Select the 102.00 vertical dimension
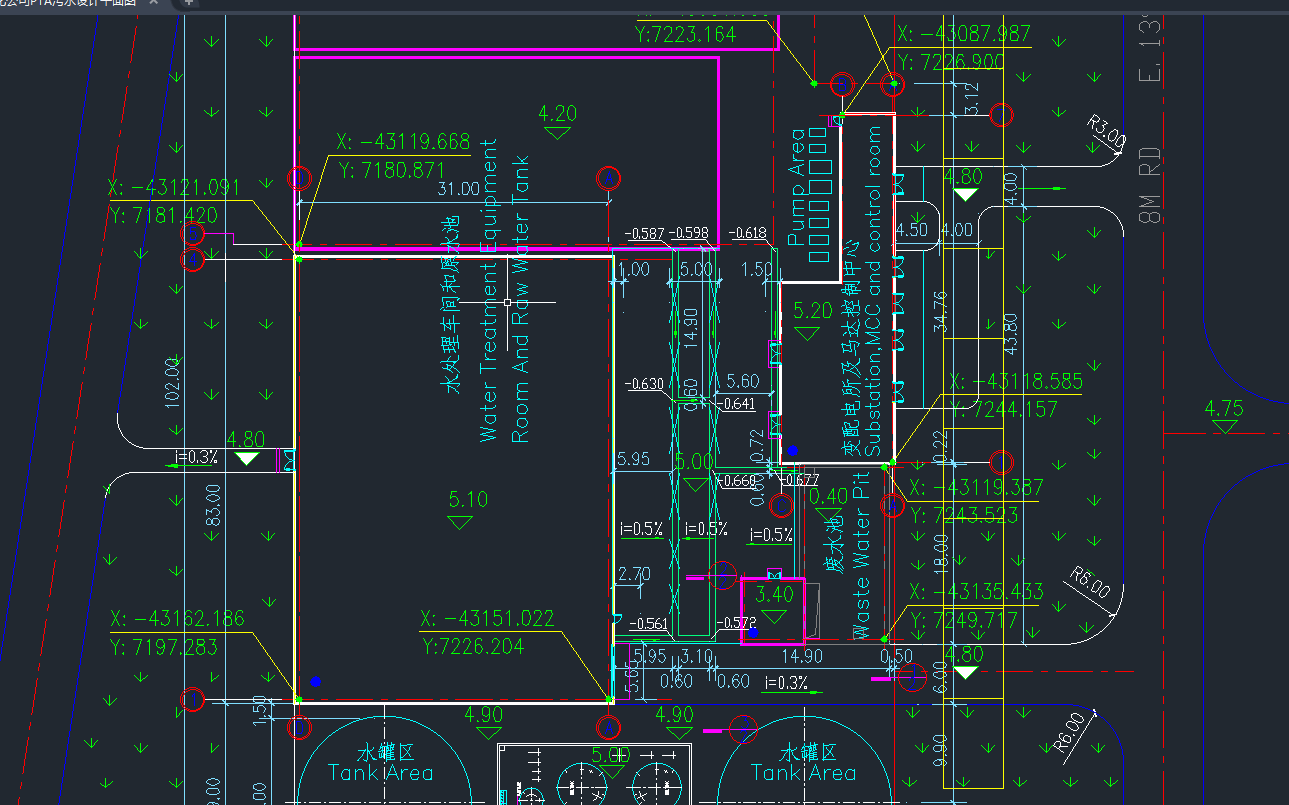Viewport: 1289px width, 805px height. click(x=172, y=382)
